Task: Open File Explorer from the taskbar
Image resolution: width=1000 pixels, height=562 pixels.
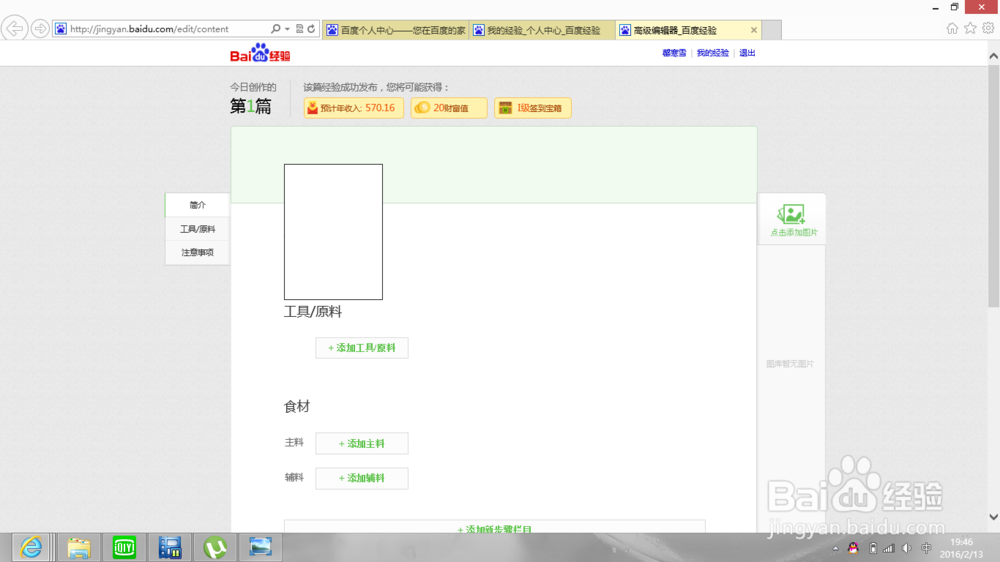Action: pos(78,547)
